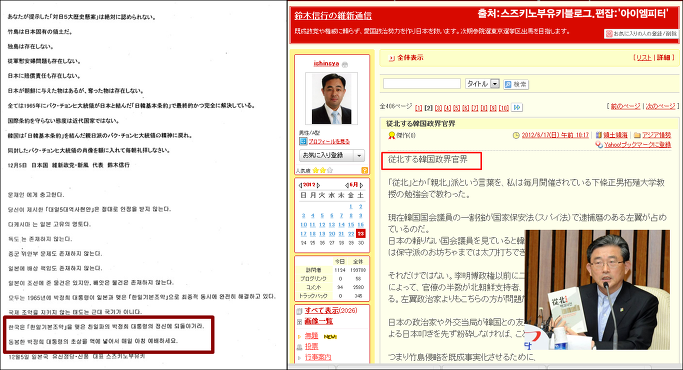Viewport: 683px width, 370px height.
Task: Click the orange help question-mark icon
Action: (365, 170)
